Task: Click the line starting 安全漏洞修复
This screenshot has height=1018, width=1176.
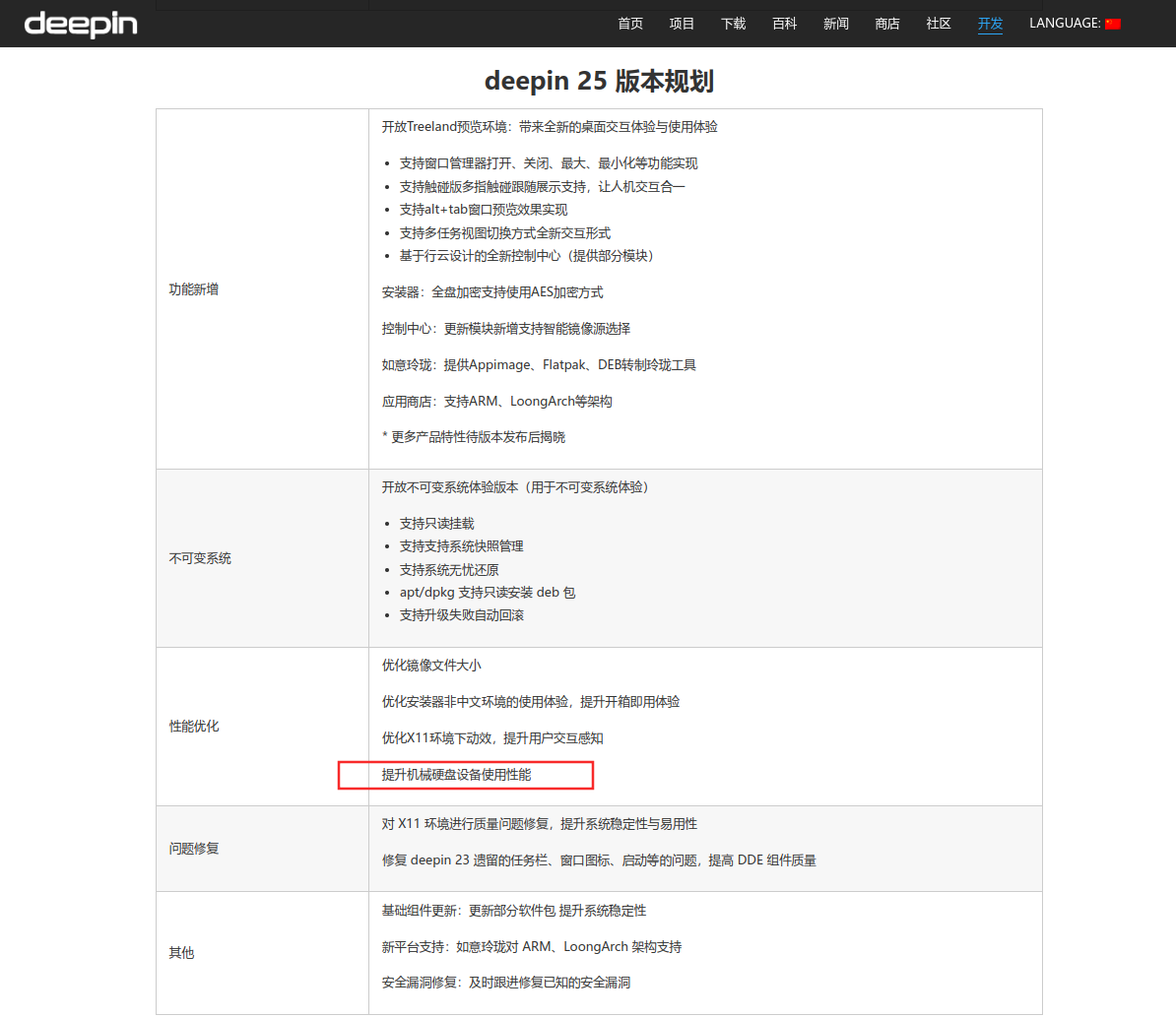Action: pyautogui.click(x=506, y=983)
